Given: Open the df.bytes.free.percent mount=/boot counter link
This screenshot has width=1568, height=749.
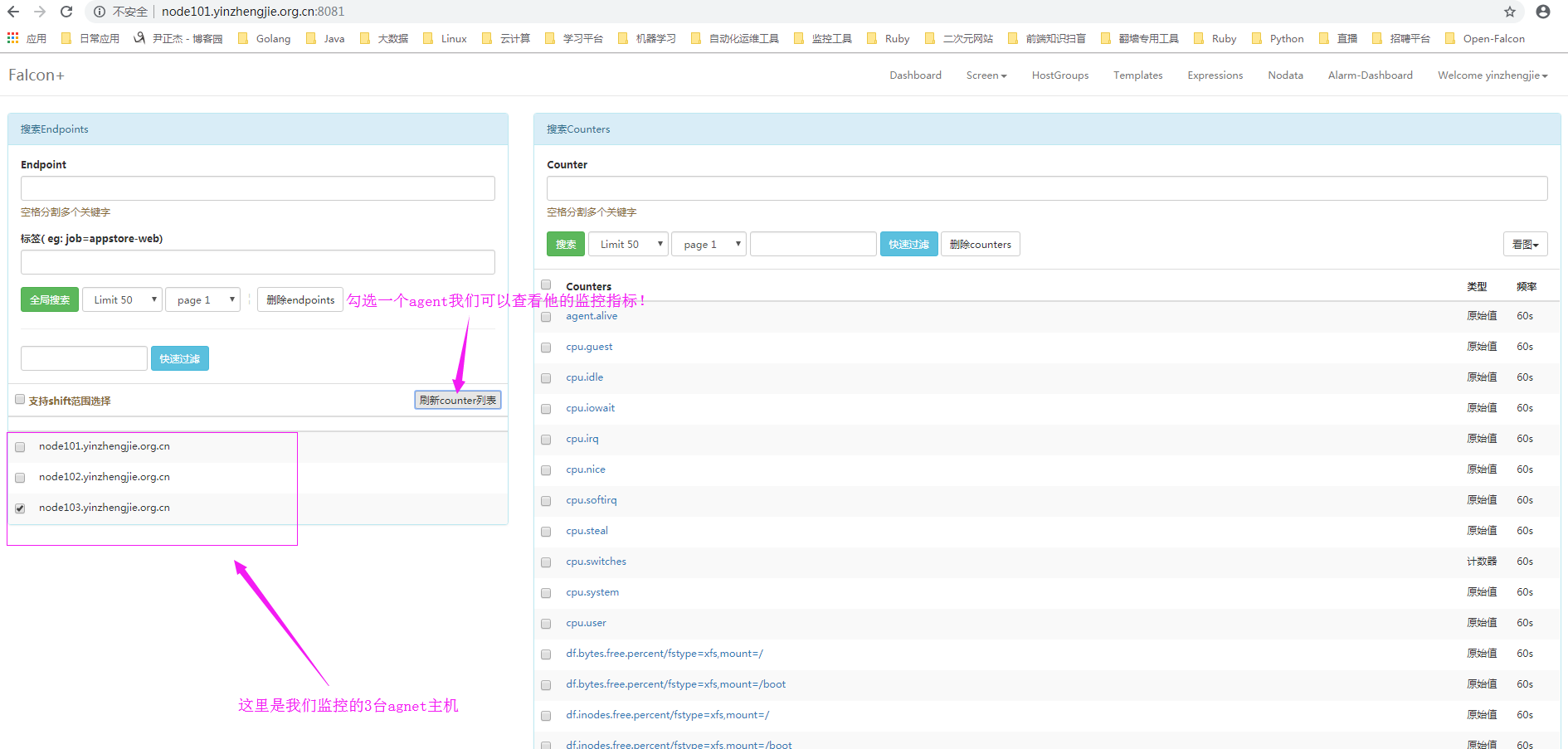Looking at the screenshot, I should point(675,684).
